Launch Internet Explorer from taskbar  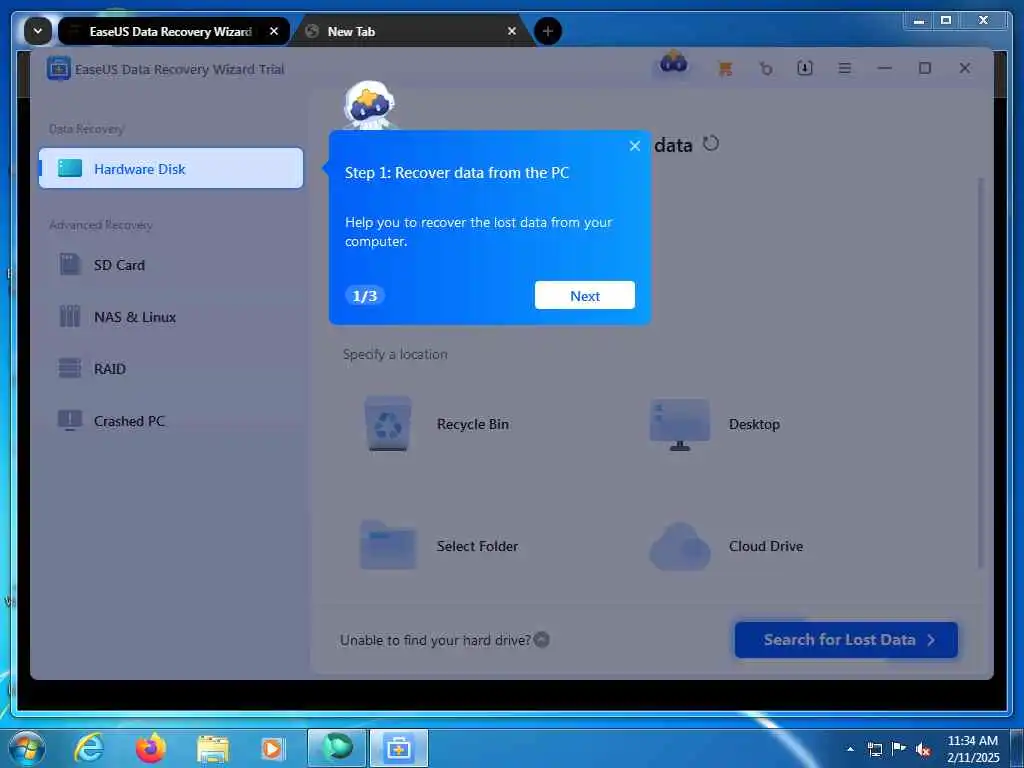click(x=89, y=748)
